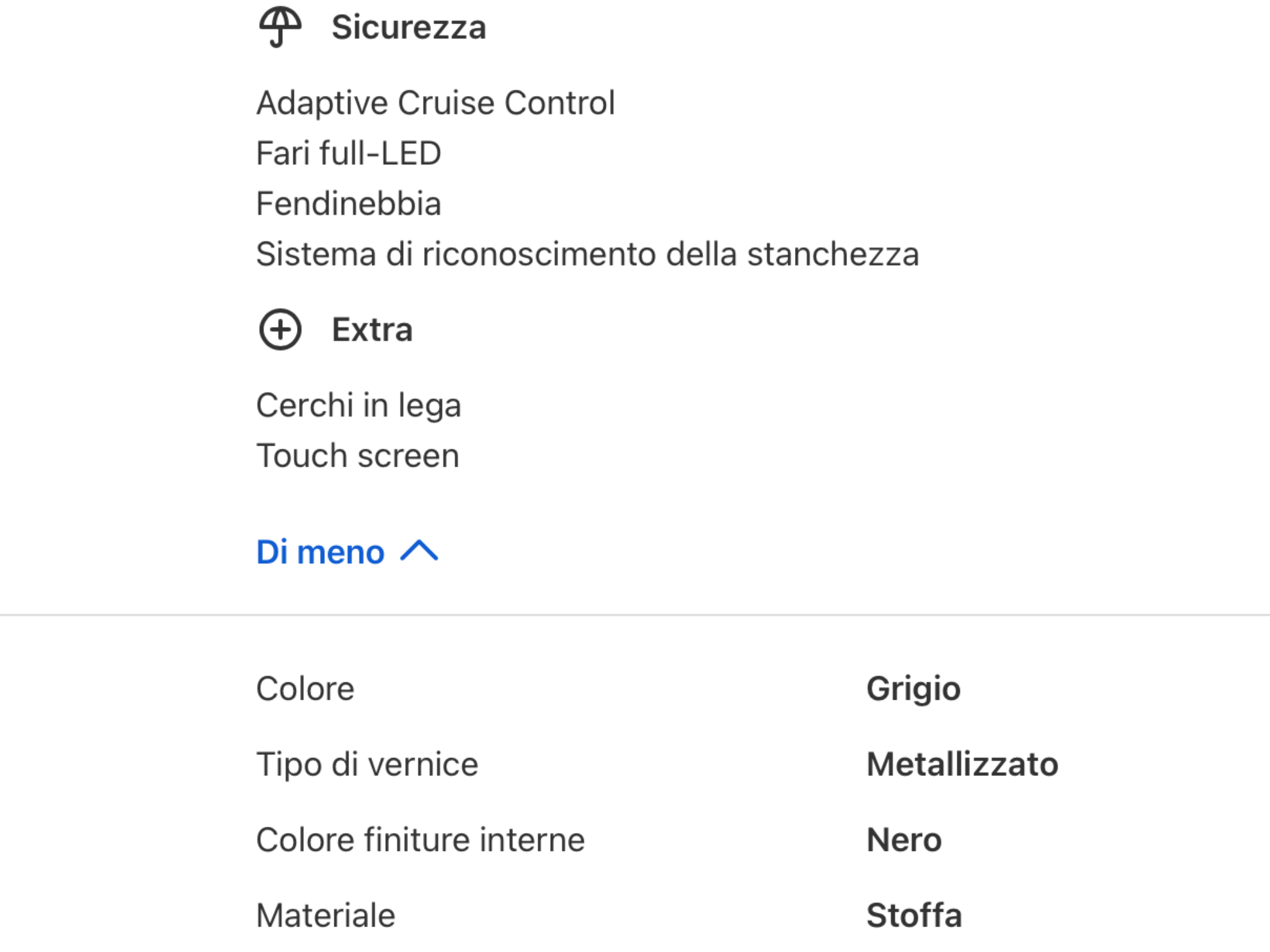Select the Stoffa material value
The width and height of the screenshot is (1270, 952).
(x=914, y=915)
